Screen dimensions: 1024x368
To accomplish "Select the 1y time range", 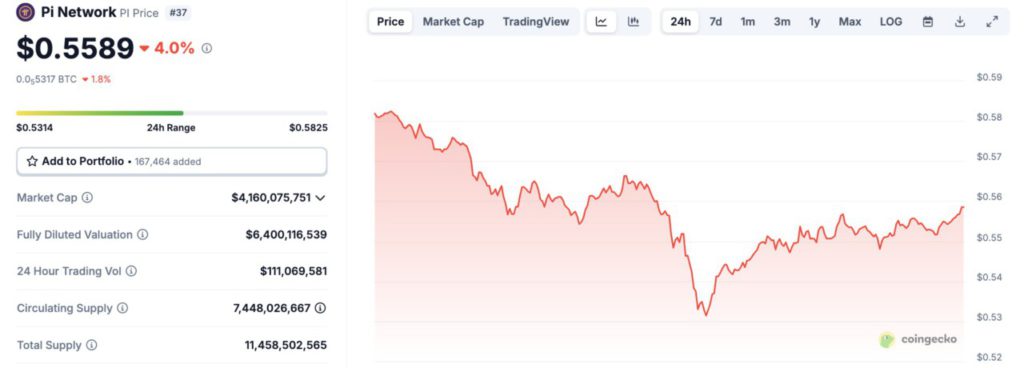I will tap(814, 22).
